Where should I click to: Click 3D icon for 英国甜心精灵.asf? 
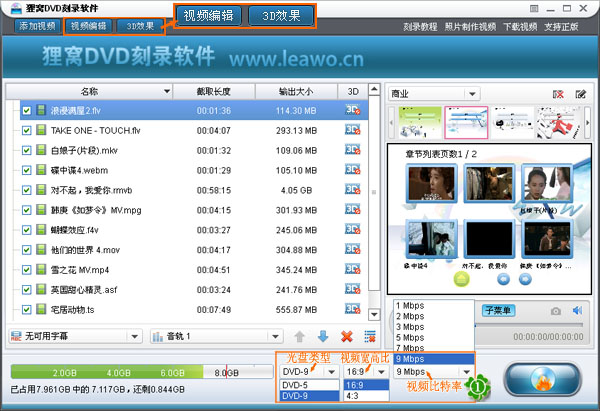352,289
